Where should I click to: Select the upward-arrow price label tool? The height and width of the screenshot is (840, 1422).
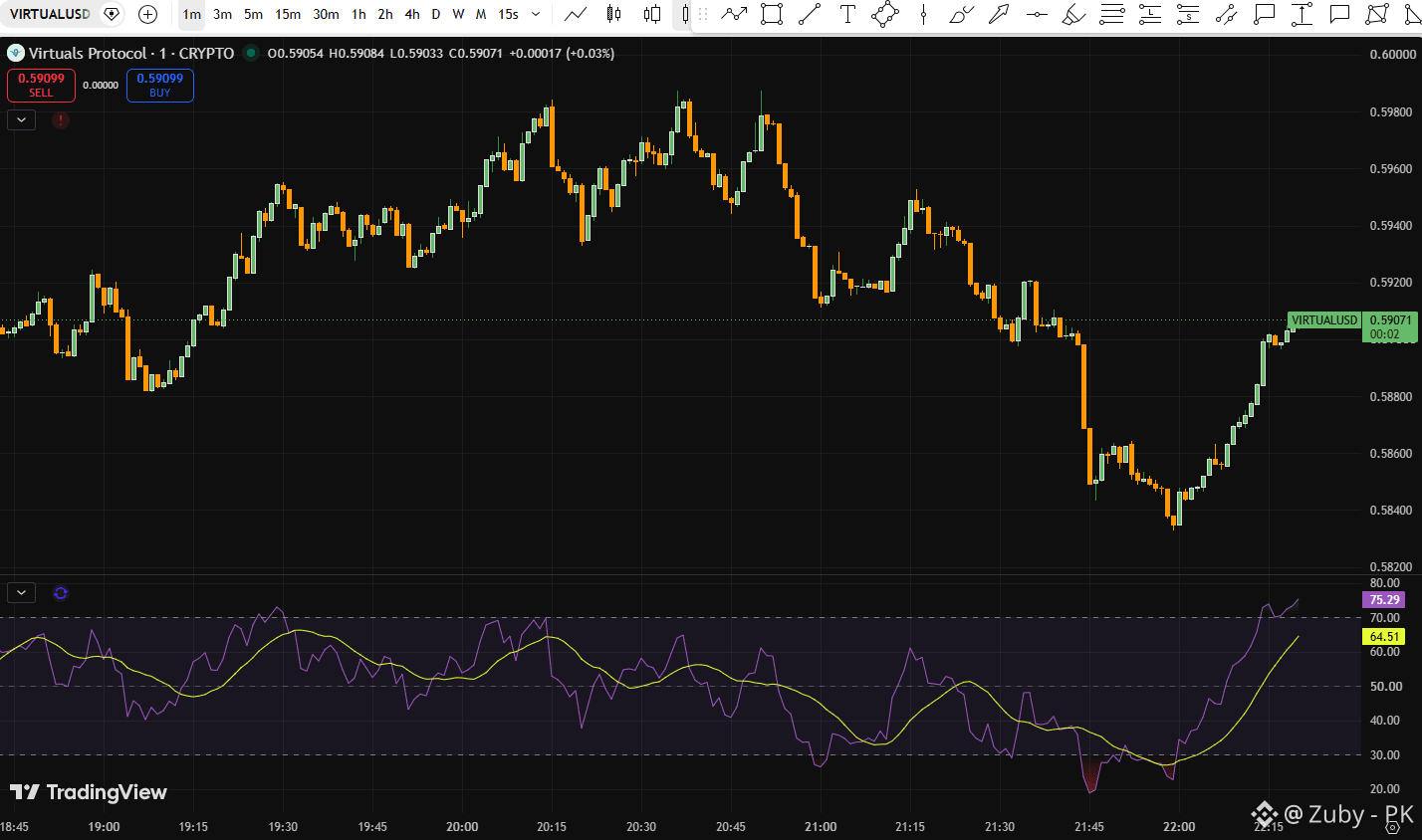[x=1302, y=14]
